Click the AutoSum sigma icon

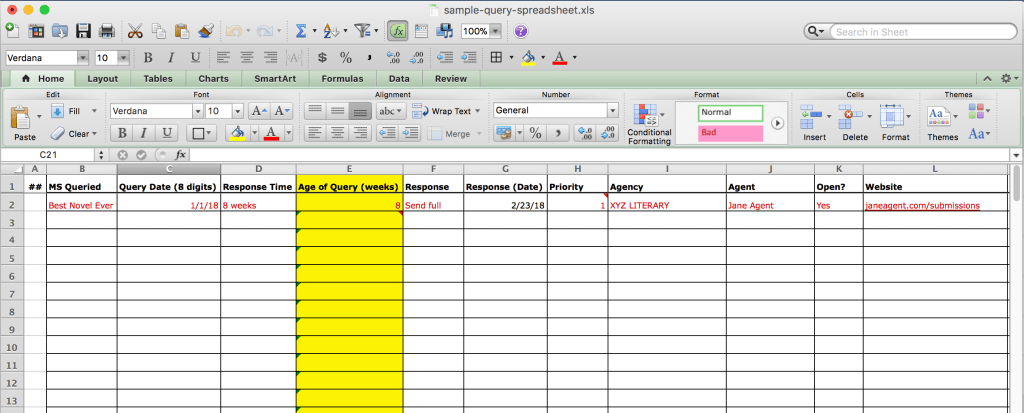pos(301,31)
